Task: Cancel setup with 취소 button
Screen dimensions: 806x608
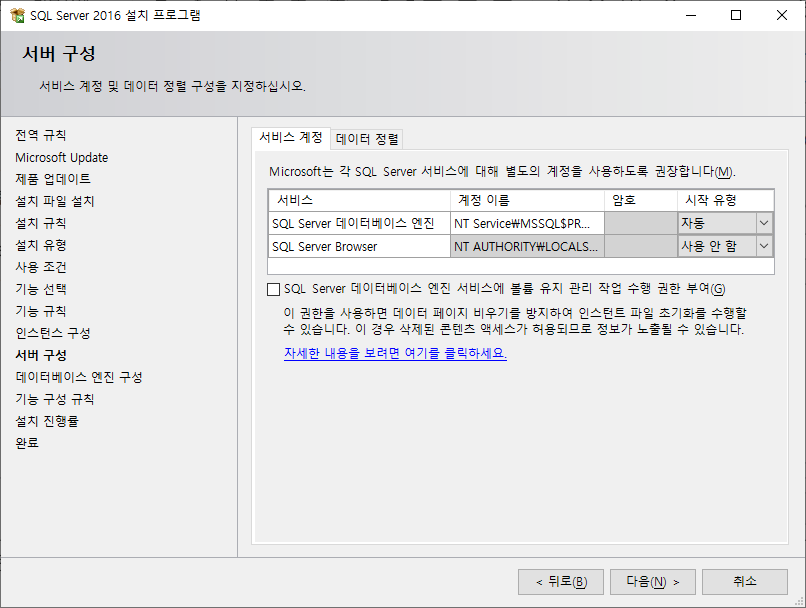Action: (x=745, y=582)
